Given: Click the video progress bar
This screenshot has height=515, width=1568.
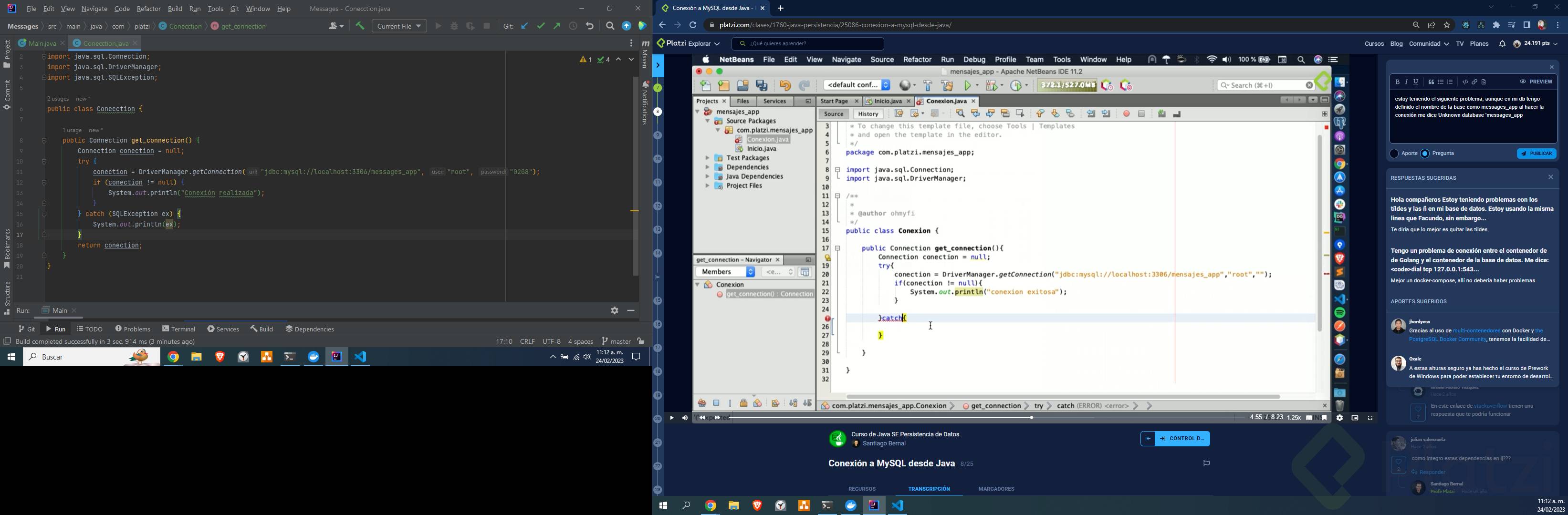Looking at the screenshot, I should (x=974, y=418).
